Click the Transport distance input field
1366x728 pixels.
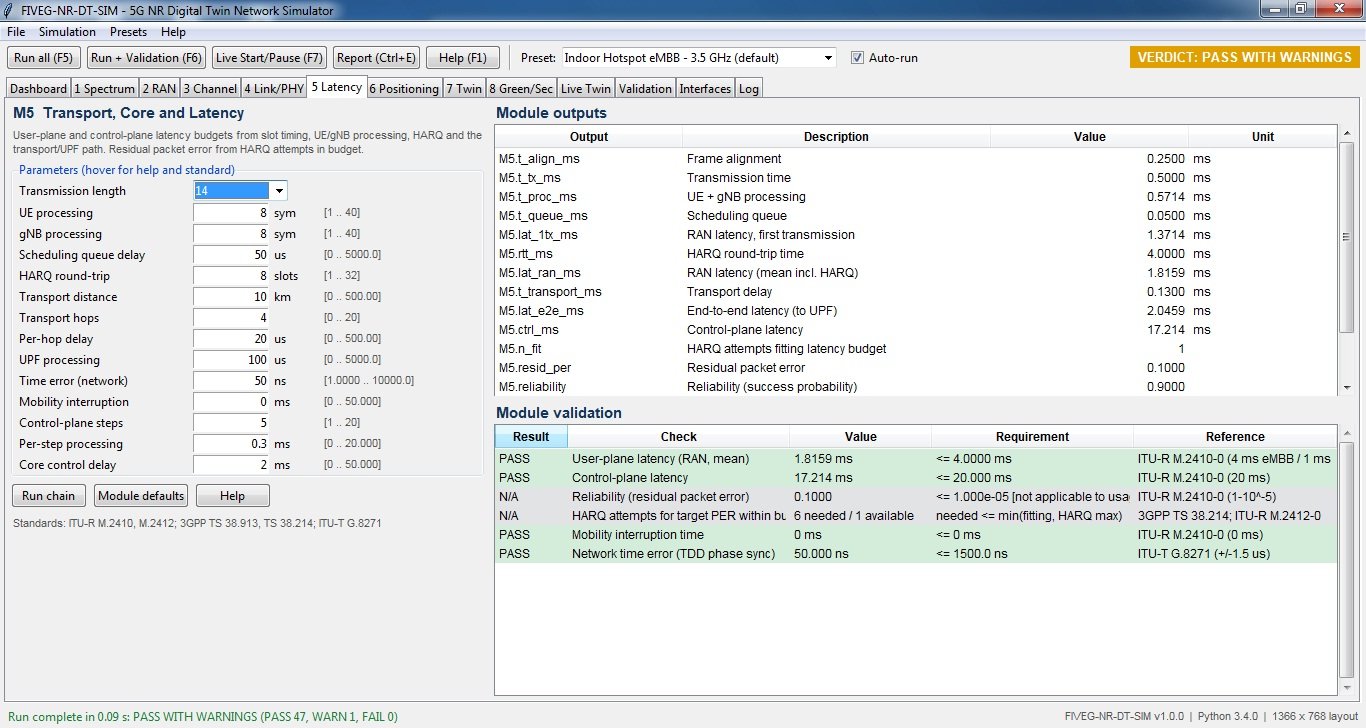[231, 296]
